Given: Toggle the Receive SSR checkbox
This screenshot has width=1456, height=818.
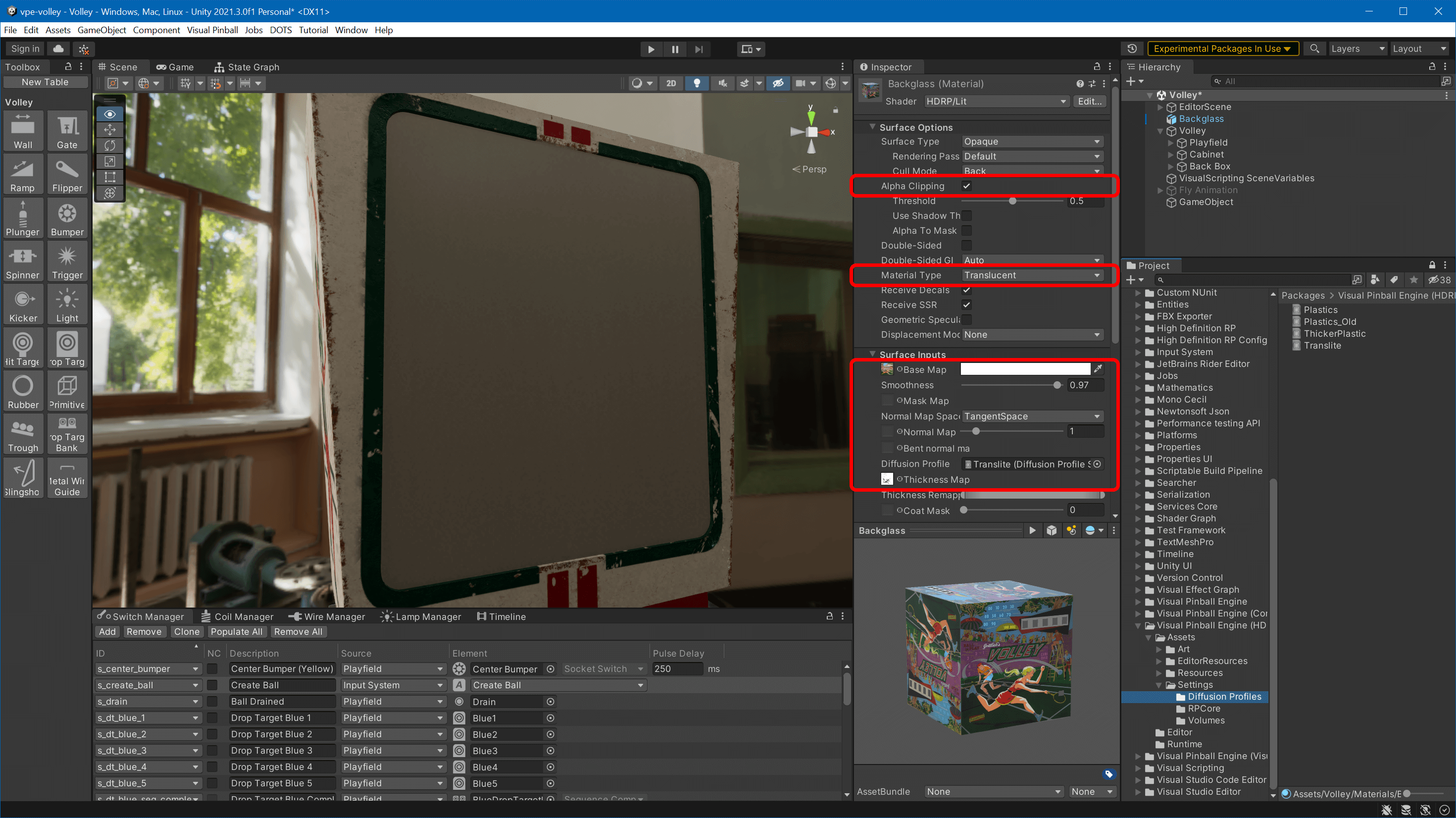Looking at the screenshot, I should [966, 305].
